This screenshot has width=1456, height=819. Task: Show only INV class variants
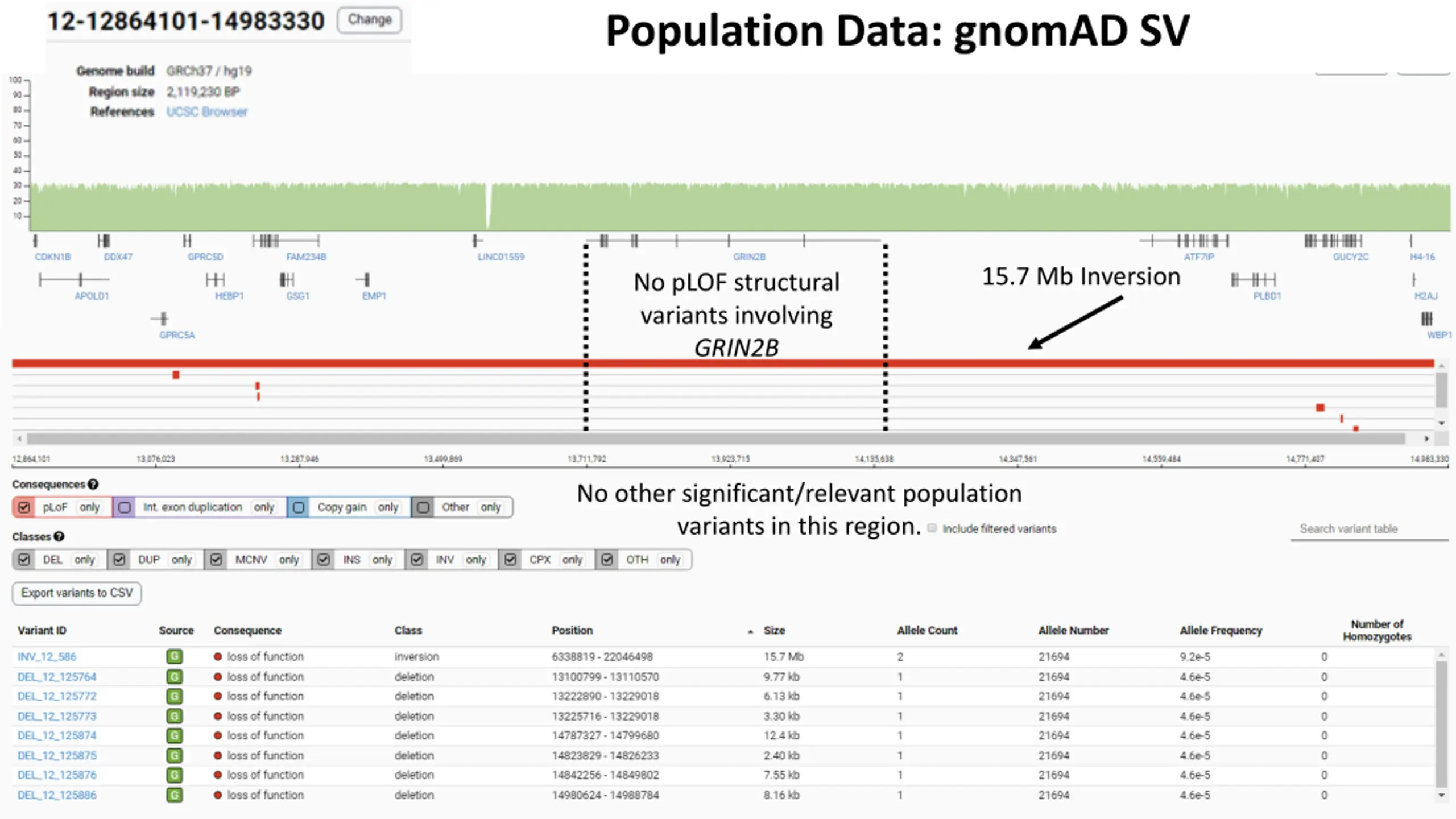[475, 560]
